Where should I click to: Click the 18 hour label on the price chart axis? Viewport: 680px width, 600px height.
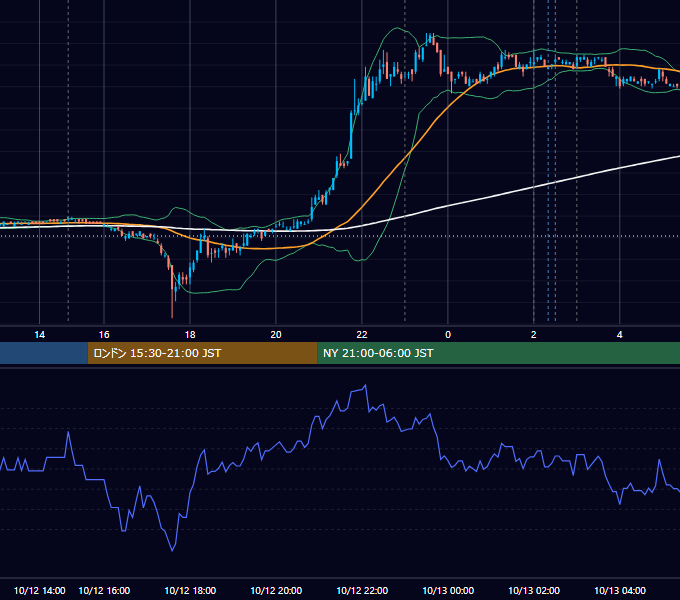[x=190, y=335]
